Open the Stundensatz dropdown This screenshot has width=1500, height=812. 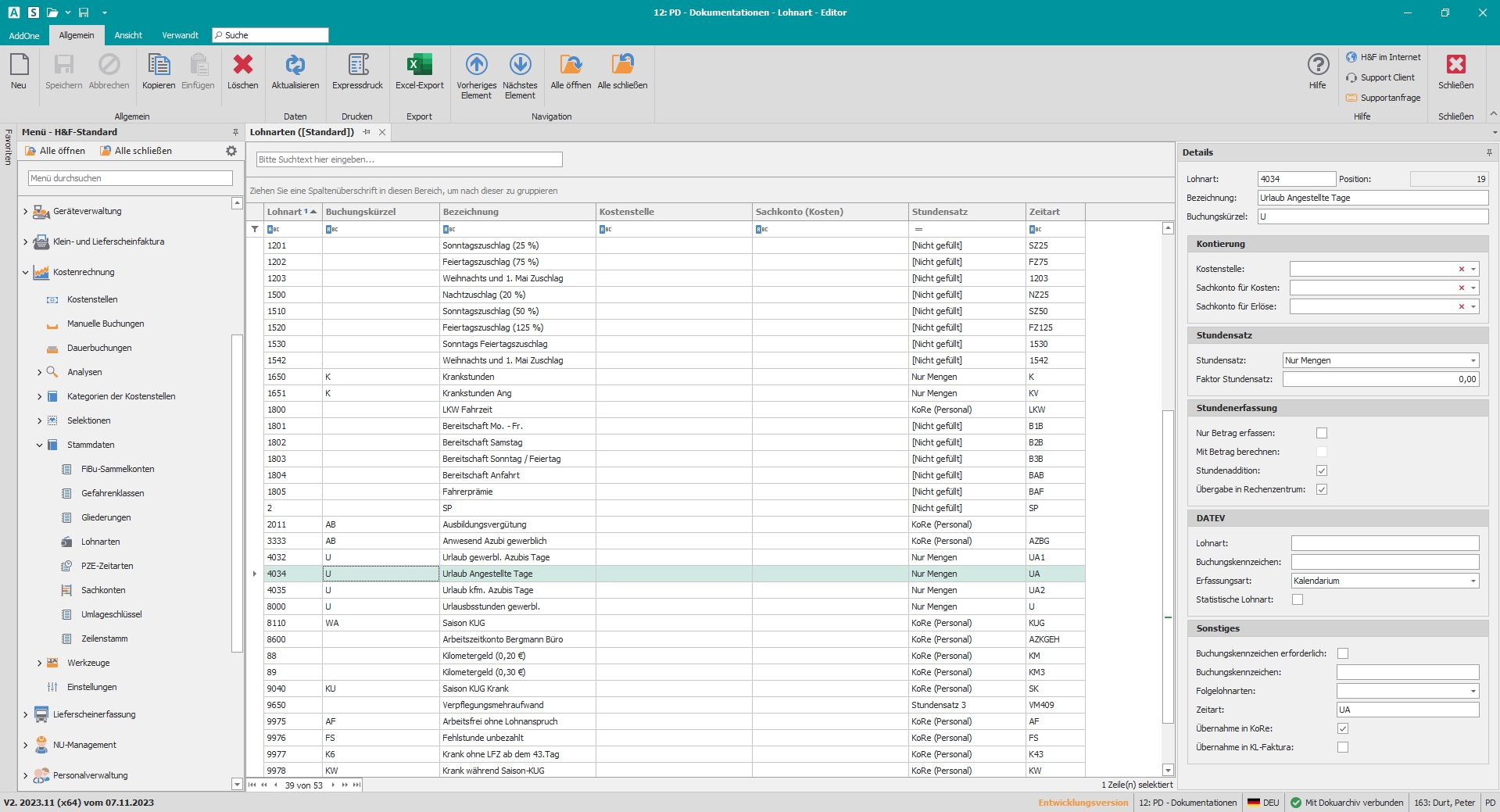[x=1473, y=360]
